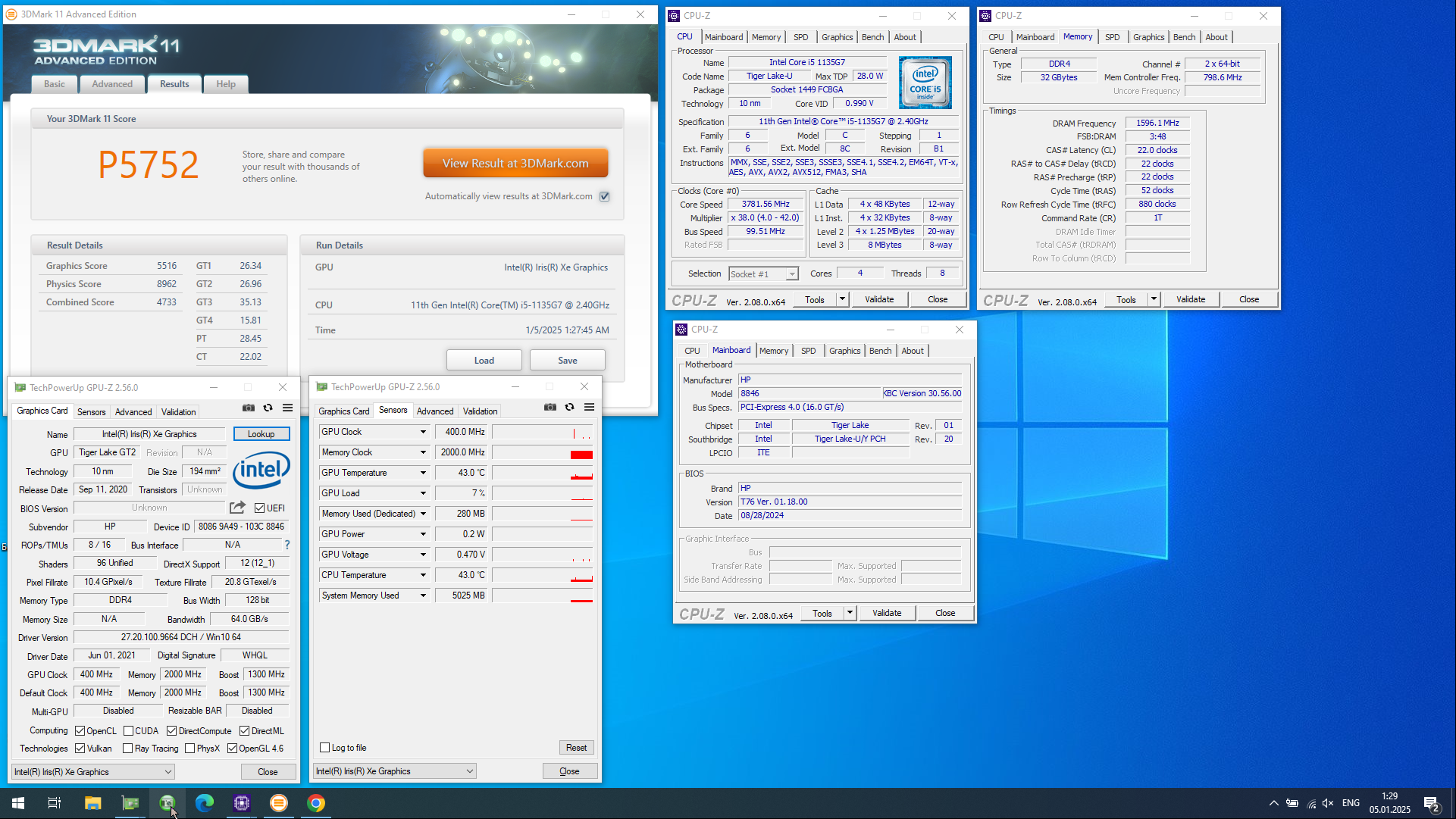Expand GPU Temperature sensor dropdown
Viewport: 1456px width, 819px height.
coord(423,473)
